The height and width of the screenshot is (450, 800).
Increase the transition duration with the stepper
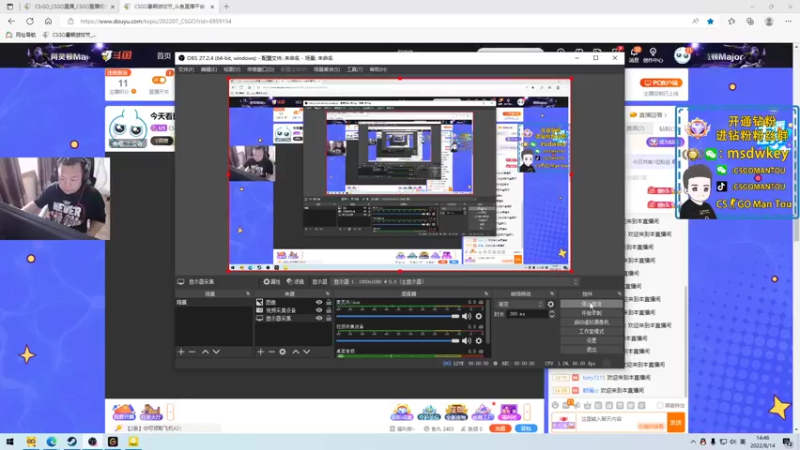552,312
